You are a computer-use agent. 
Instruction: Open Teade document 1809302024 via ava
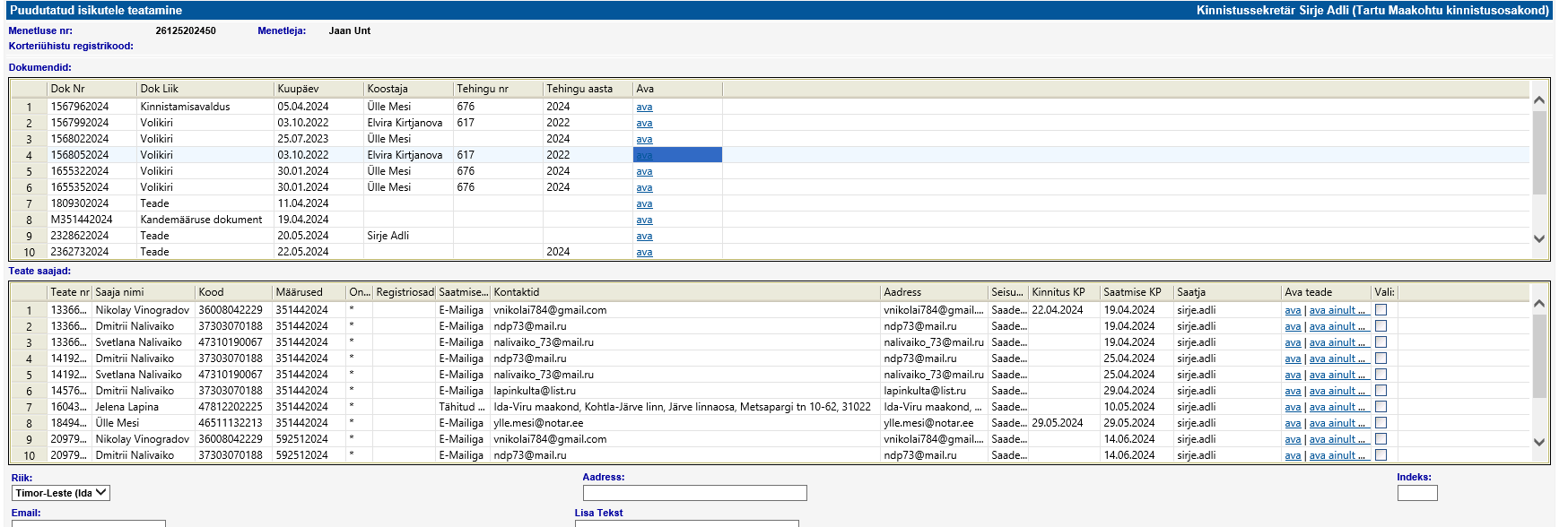(x=644, y=203)
